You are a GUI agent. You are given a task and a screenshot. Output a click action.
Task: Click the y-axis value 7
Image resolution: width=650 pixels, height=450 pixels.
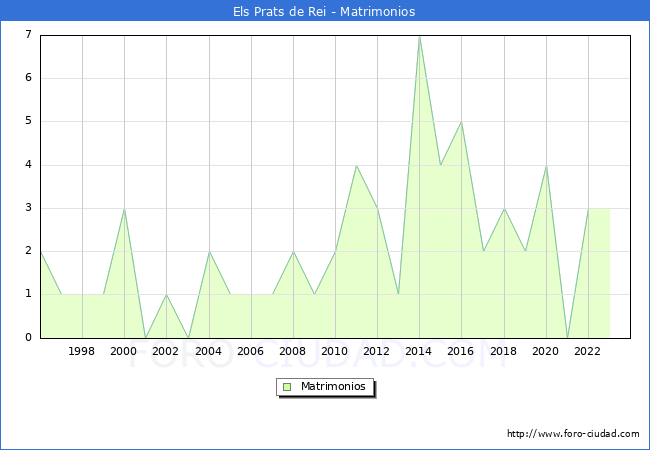click(x=29, y=34)
